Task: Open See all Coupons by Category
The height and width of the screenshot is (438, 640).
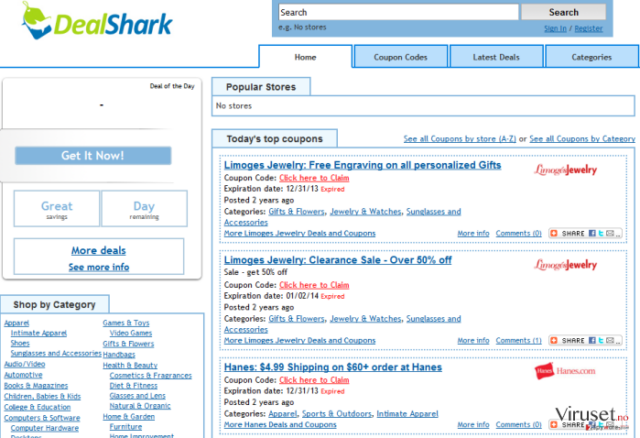Action: 582,139
